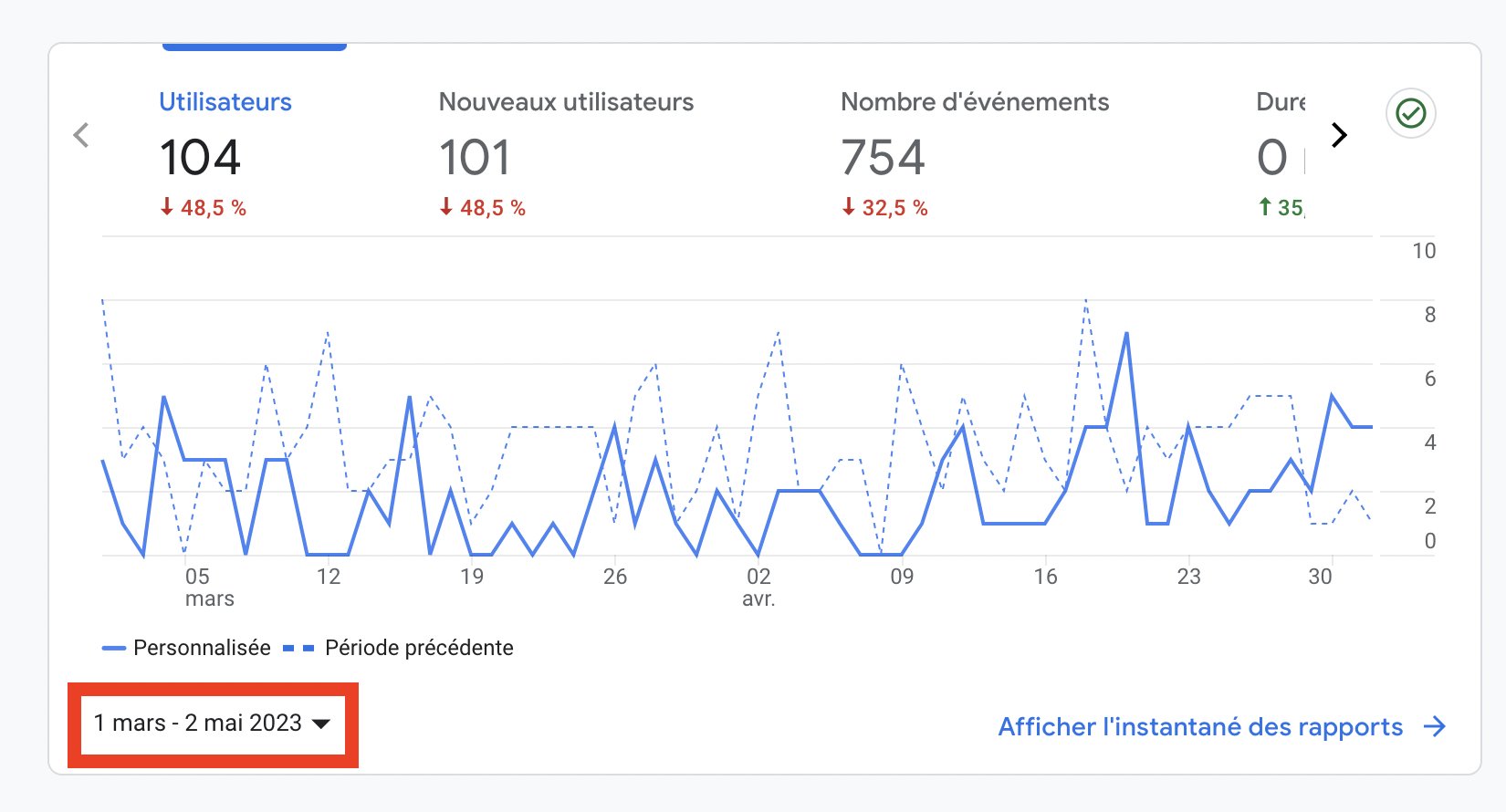
Task: Click the 48,5 % change under Nouveaux utilisateurs
Action: (482, 208)
